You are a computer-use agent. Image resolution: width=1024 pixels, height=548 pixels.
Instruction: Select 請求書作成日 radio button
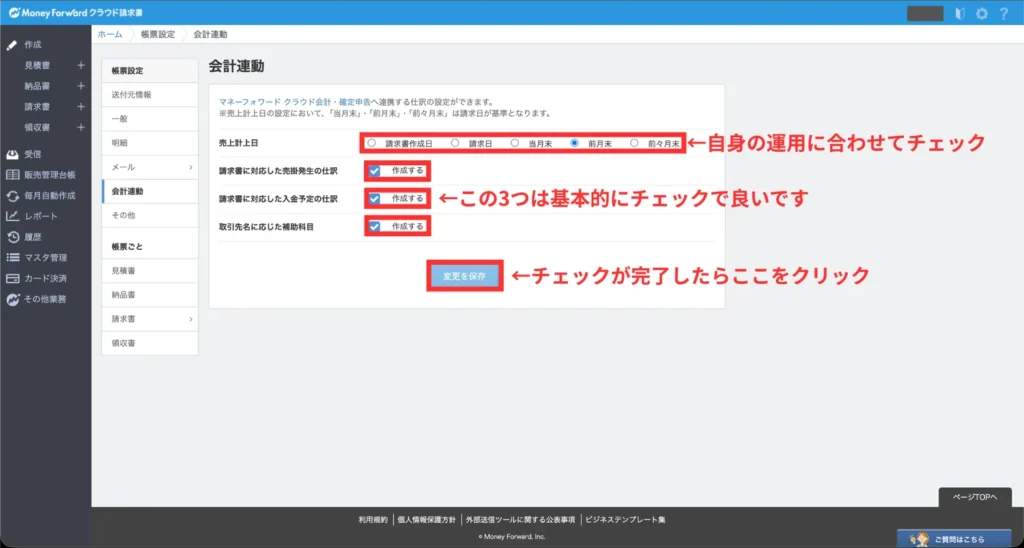[372, 143]
